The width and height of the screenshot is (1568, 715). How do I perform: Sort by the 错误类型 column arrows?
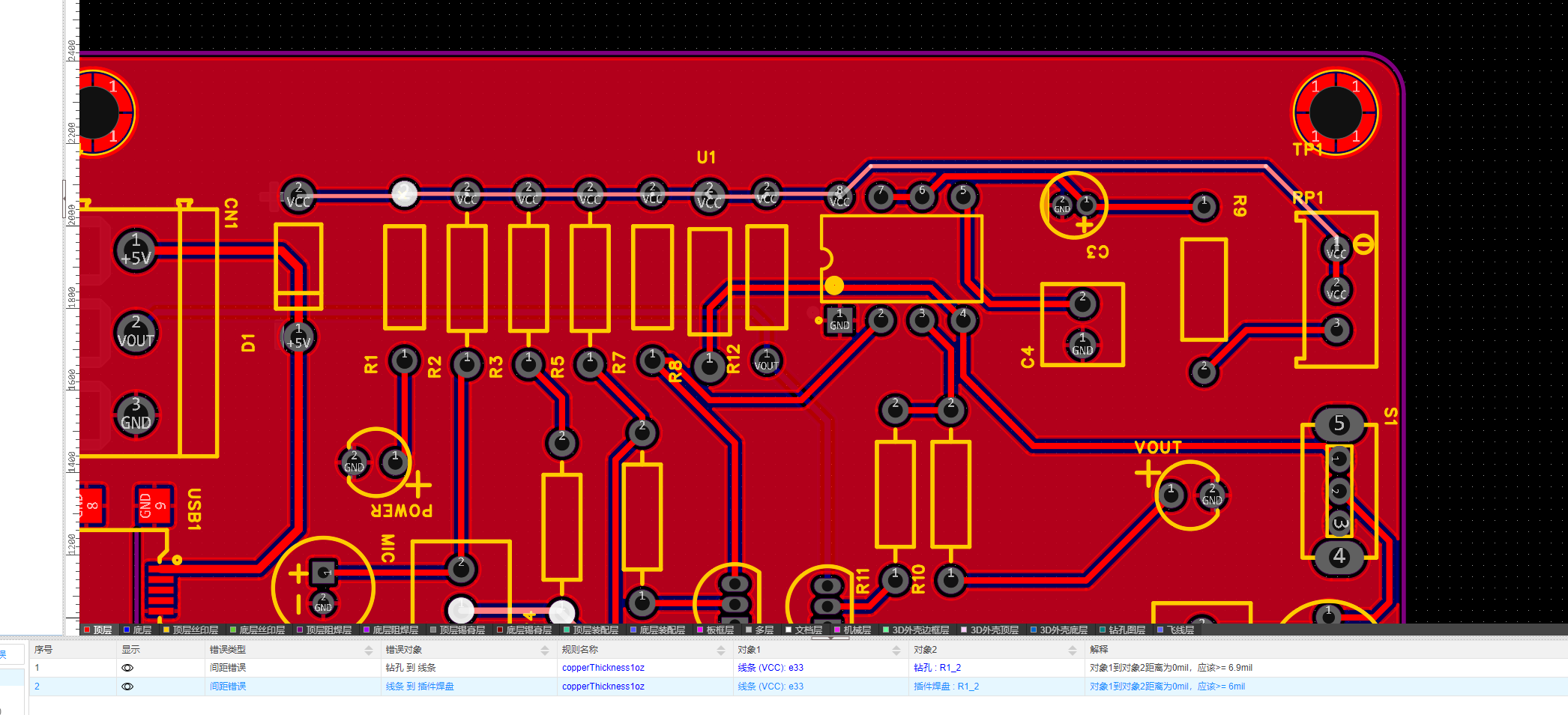pyautogui.click(x=369, y=650)
